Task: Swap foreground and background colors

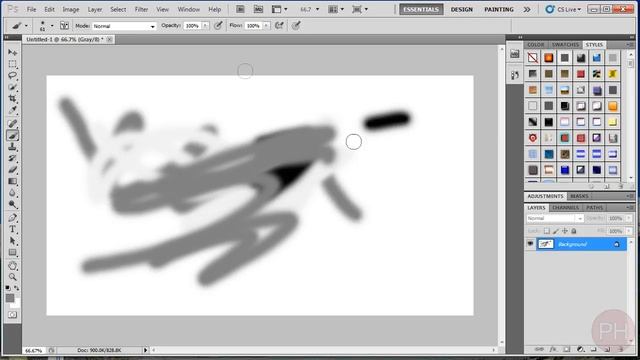Action: click(17, 288)
